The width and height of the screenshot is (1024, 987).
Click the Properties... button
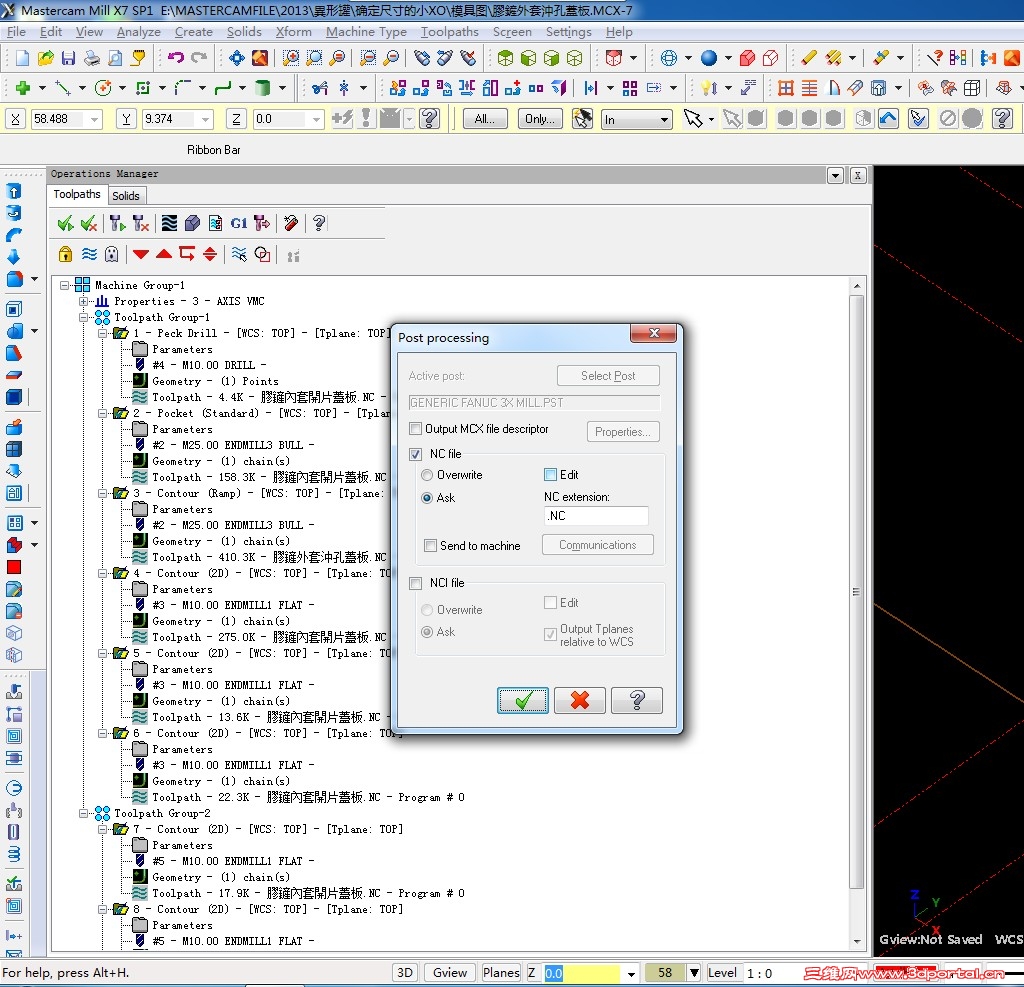[x=622, y=432]
